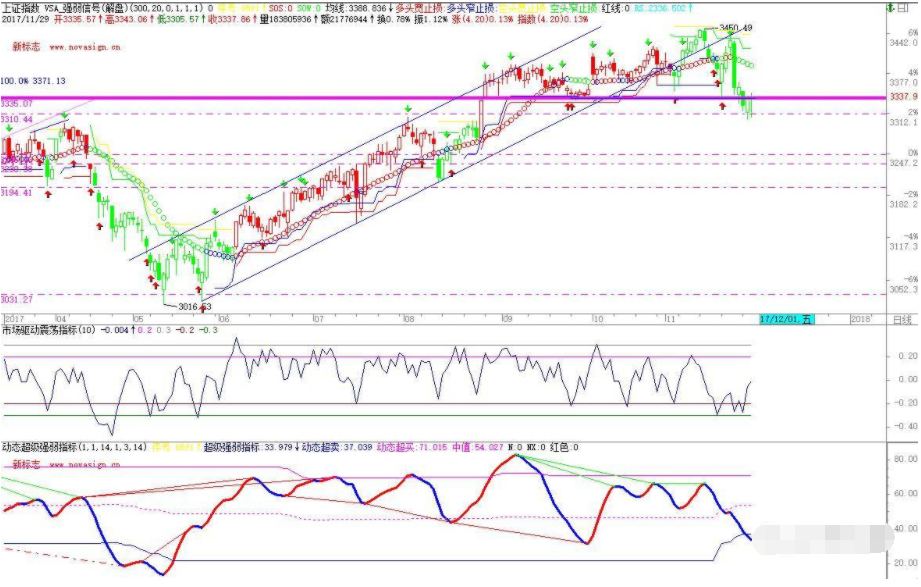Click the 3031.27 price level label on the left

pyautogui.click(x=16, y=300)
